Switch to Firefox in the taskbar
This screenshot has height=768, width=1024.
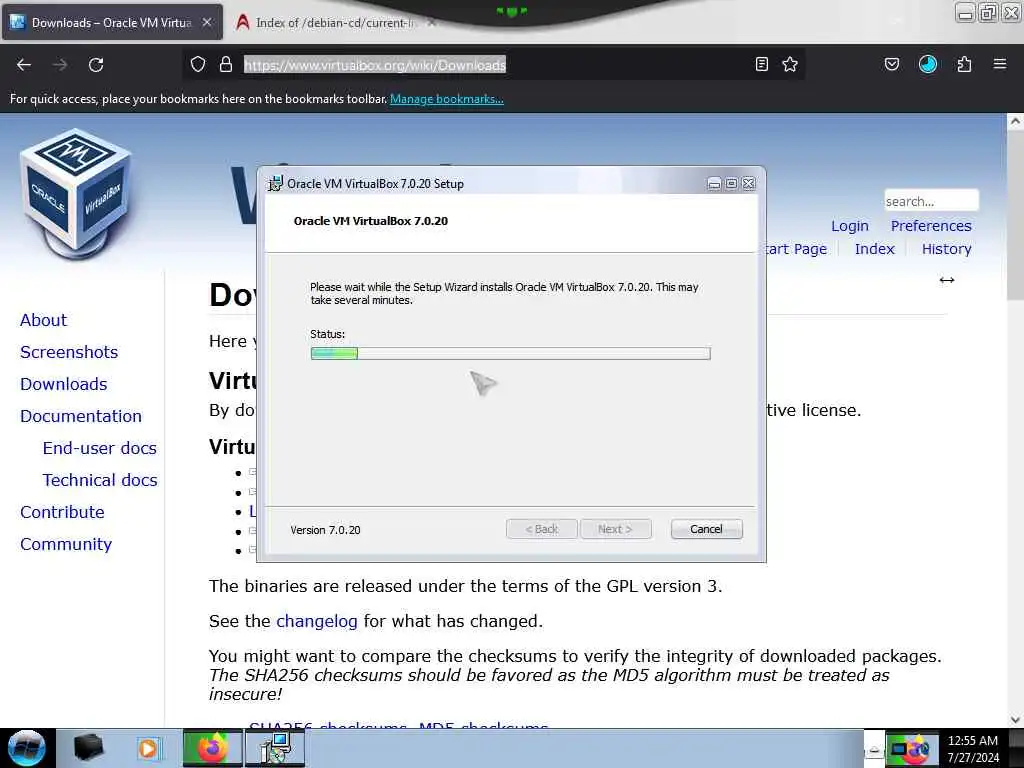(212, 748)
